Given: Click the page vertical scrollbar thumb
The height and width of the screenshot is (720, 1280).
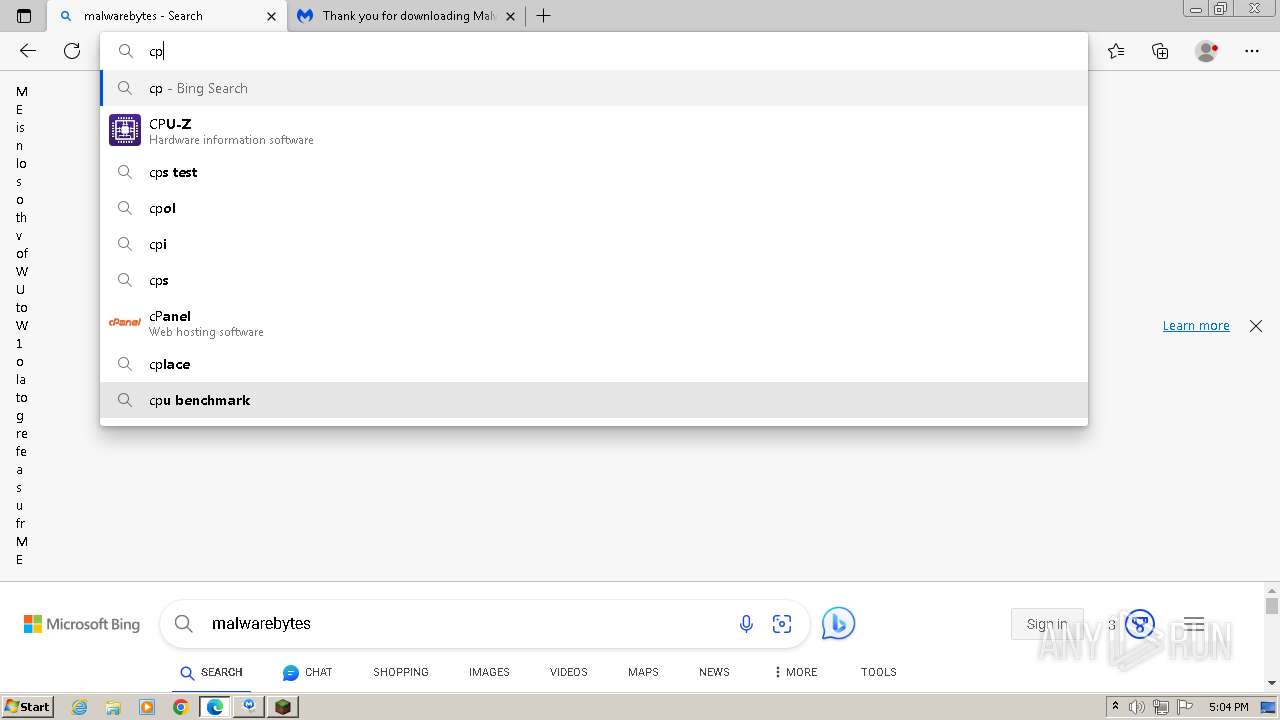Looking at the screenshot, I should tap(1272, 606).
